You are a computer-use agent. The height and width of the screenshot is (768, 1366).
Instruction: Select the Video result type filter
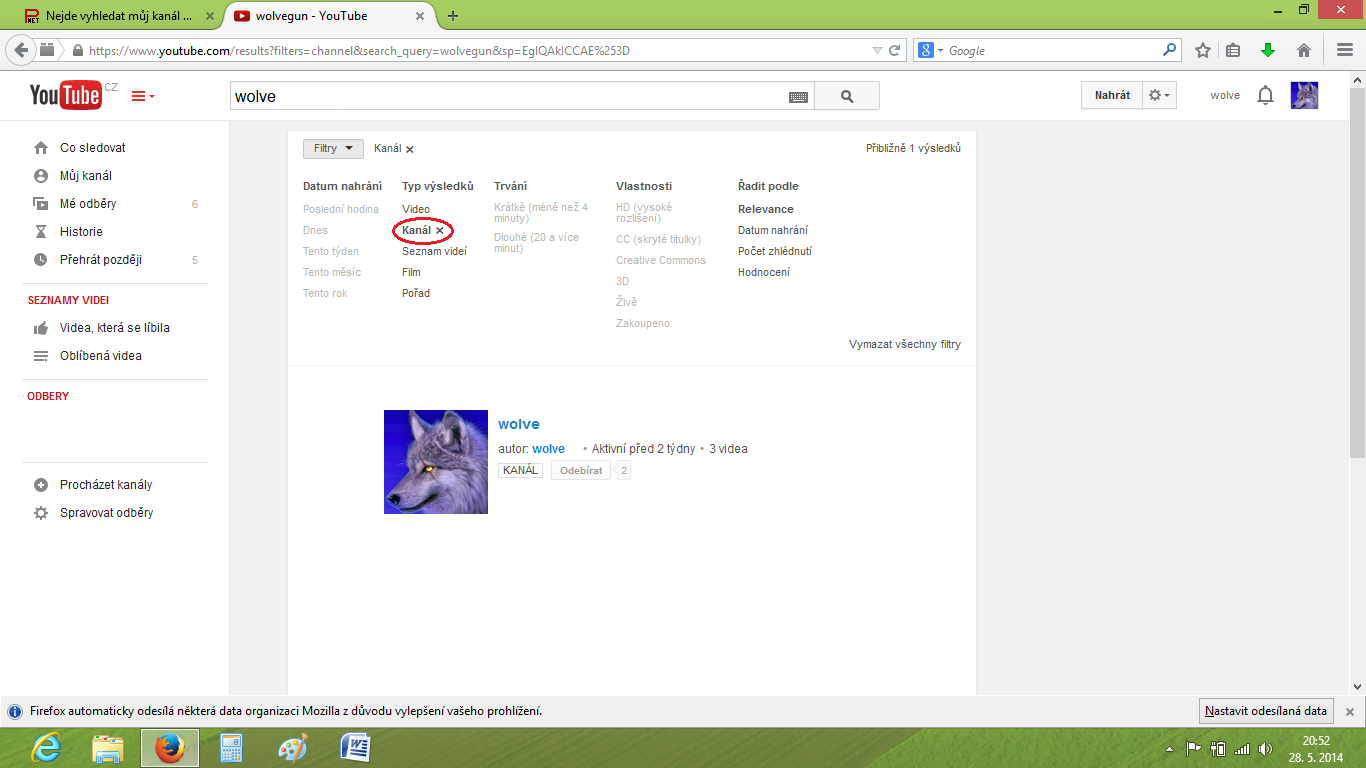click(x=416, y=209)
